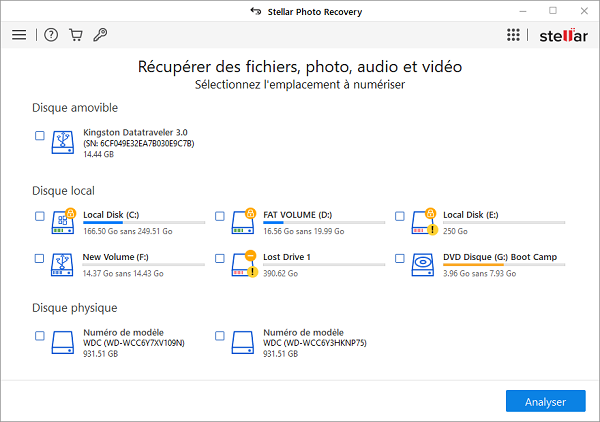Click the Stellar logo
Screen dimensions: 600x422
(x=563, y=35)
